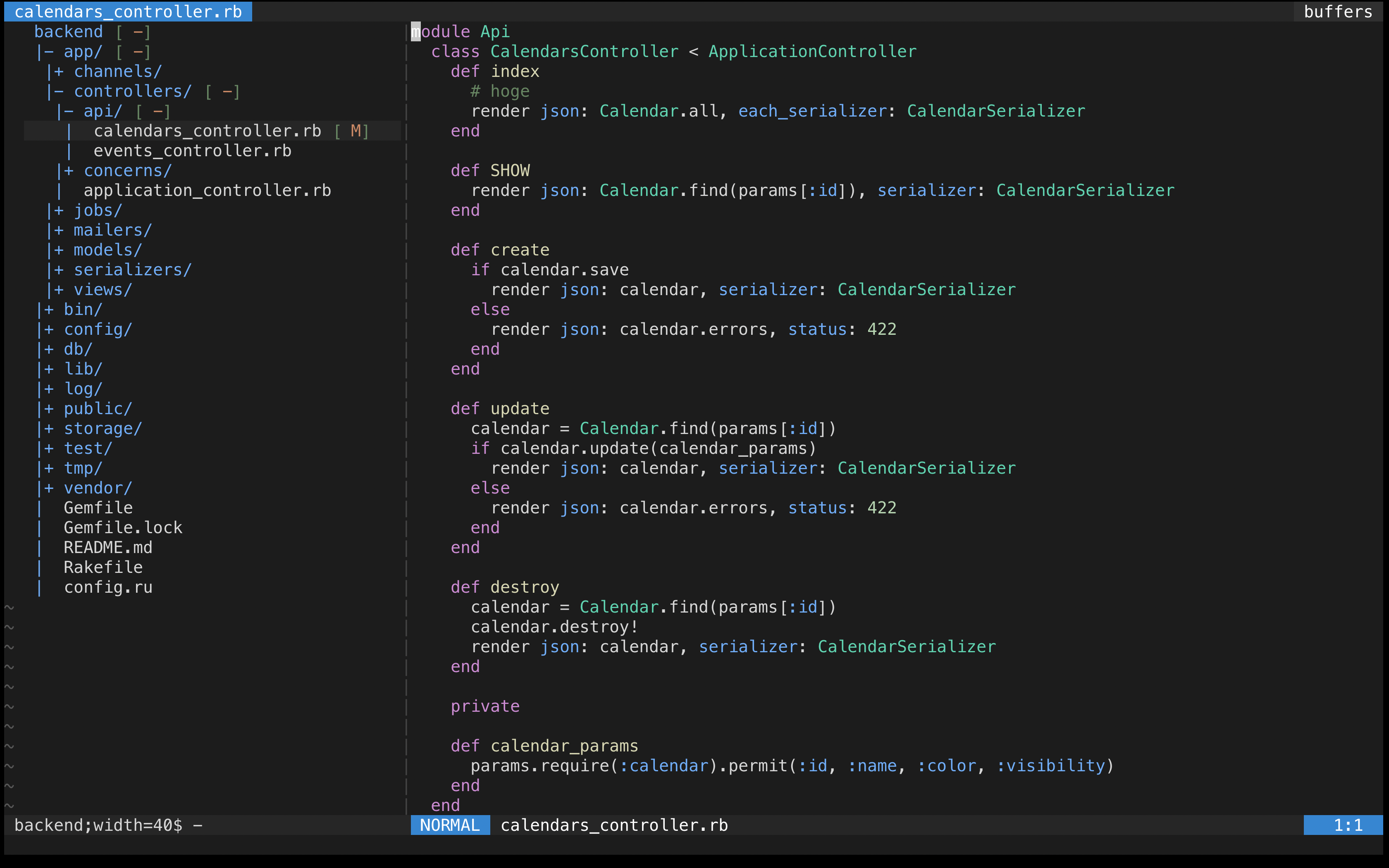Click the 1:1 cursor position indicator
Viewport: 1389px width, 868px height.
point(1347,825)
